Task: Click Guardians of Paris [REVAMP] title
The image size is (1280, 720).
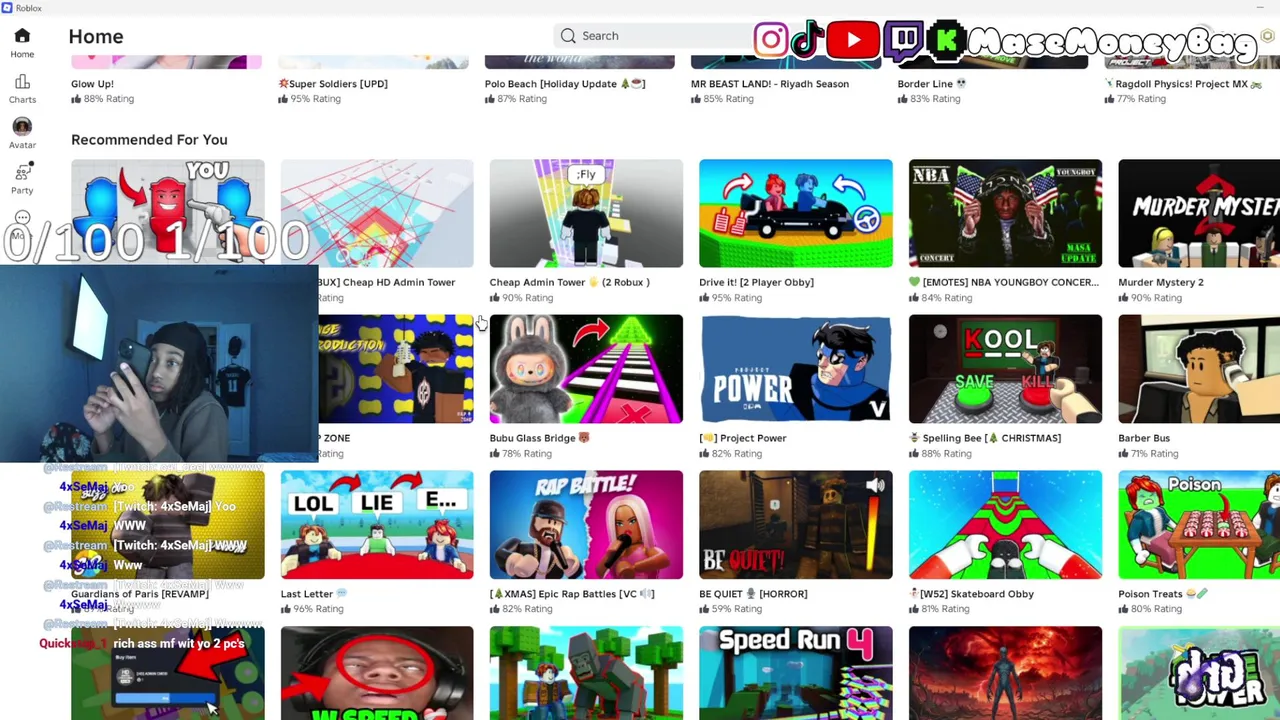Action: [140, 594]
